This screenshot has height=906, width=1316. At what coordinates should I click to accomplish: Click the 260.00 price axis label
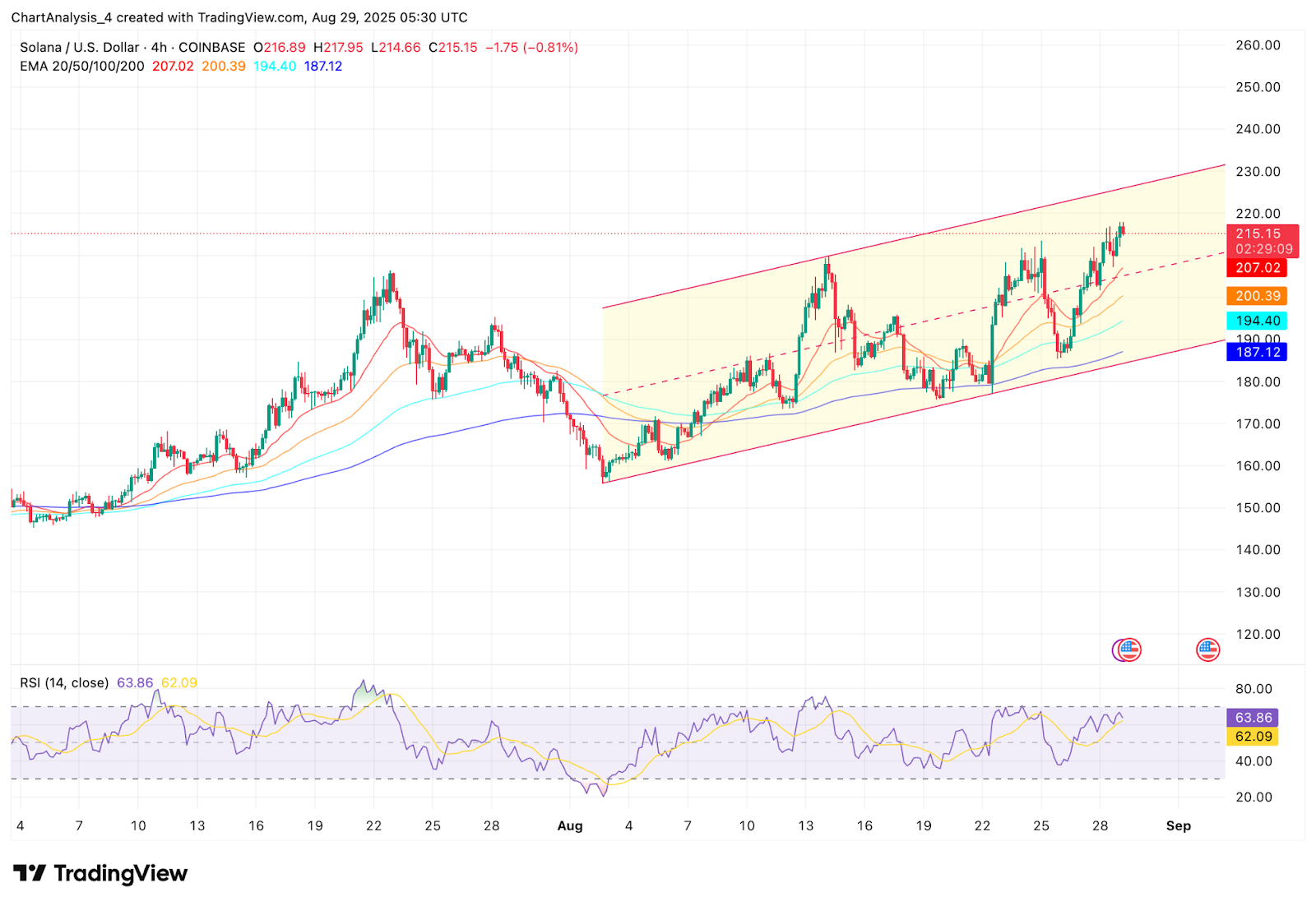pos(1258,45)
